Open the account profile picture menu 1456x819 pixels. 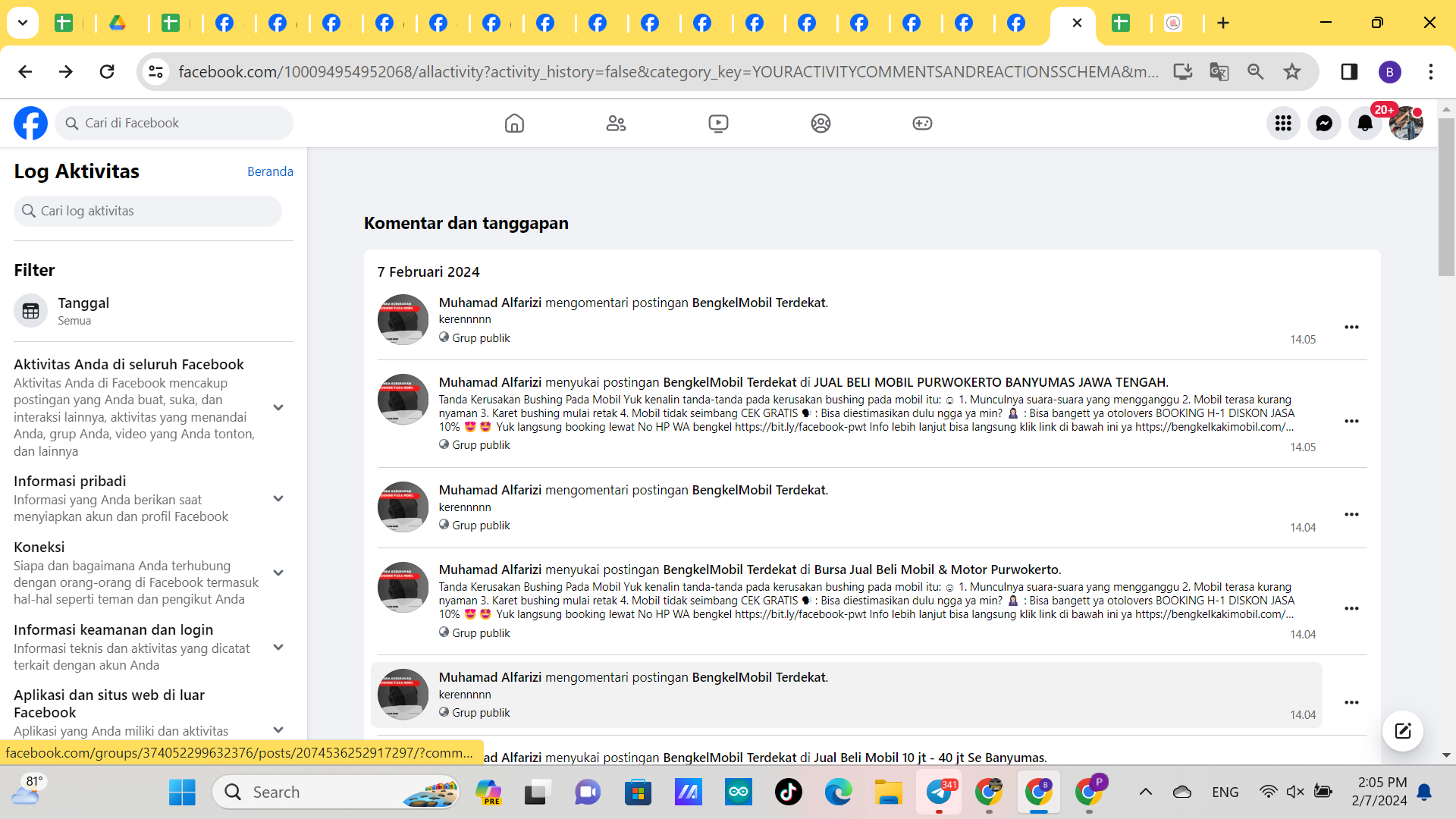1406,123
